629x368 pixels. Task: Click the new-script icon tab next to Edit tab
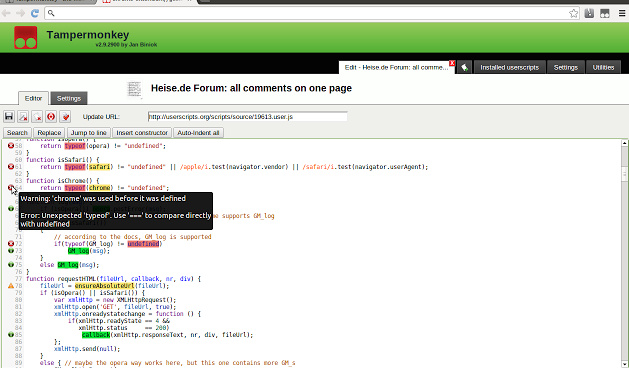464,67
